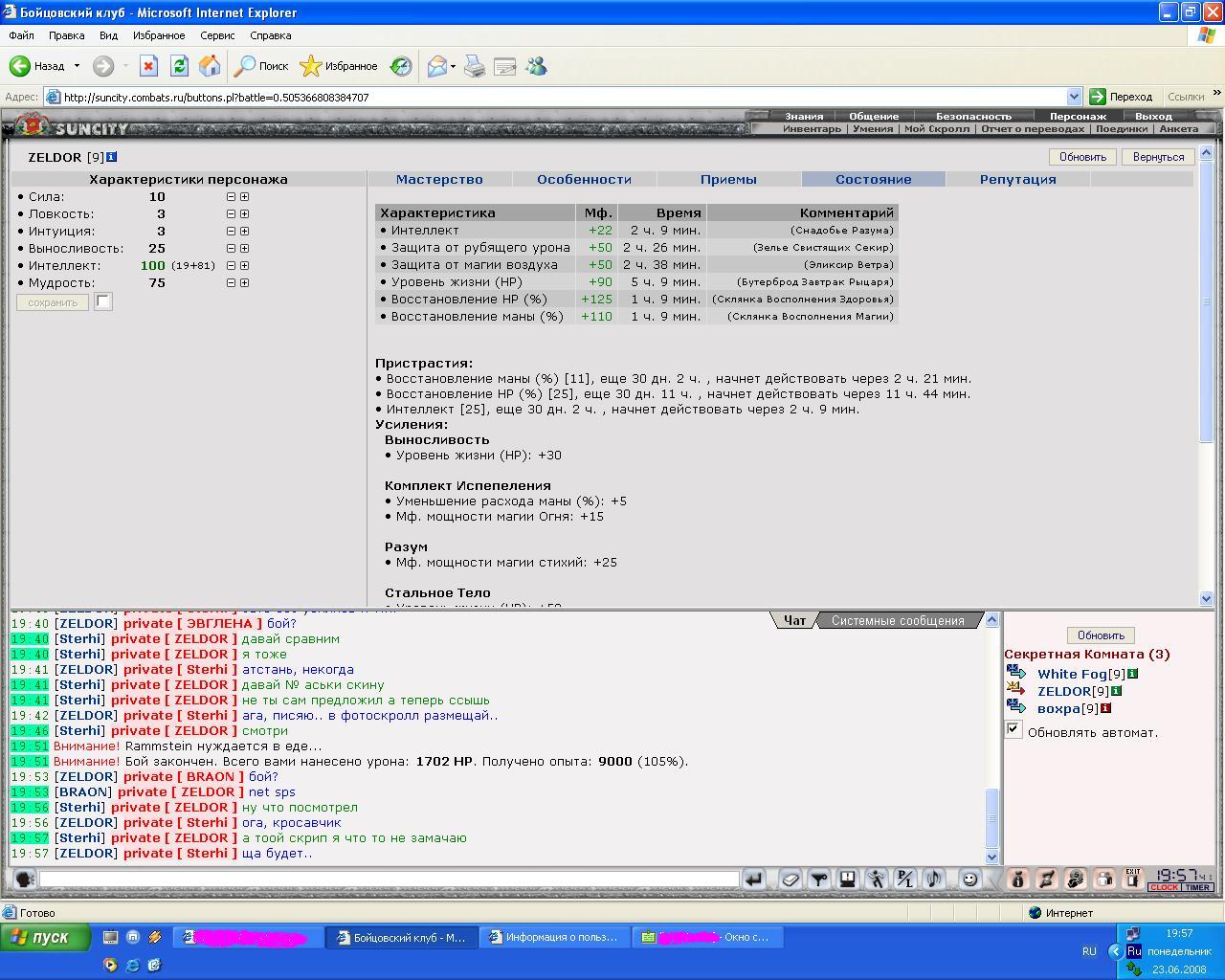Viewport: 1225px width, 980px height.
Task: Open the smiley emoticon picker
Action: coord(969,879)
